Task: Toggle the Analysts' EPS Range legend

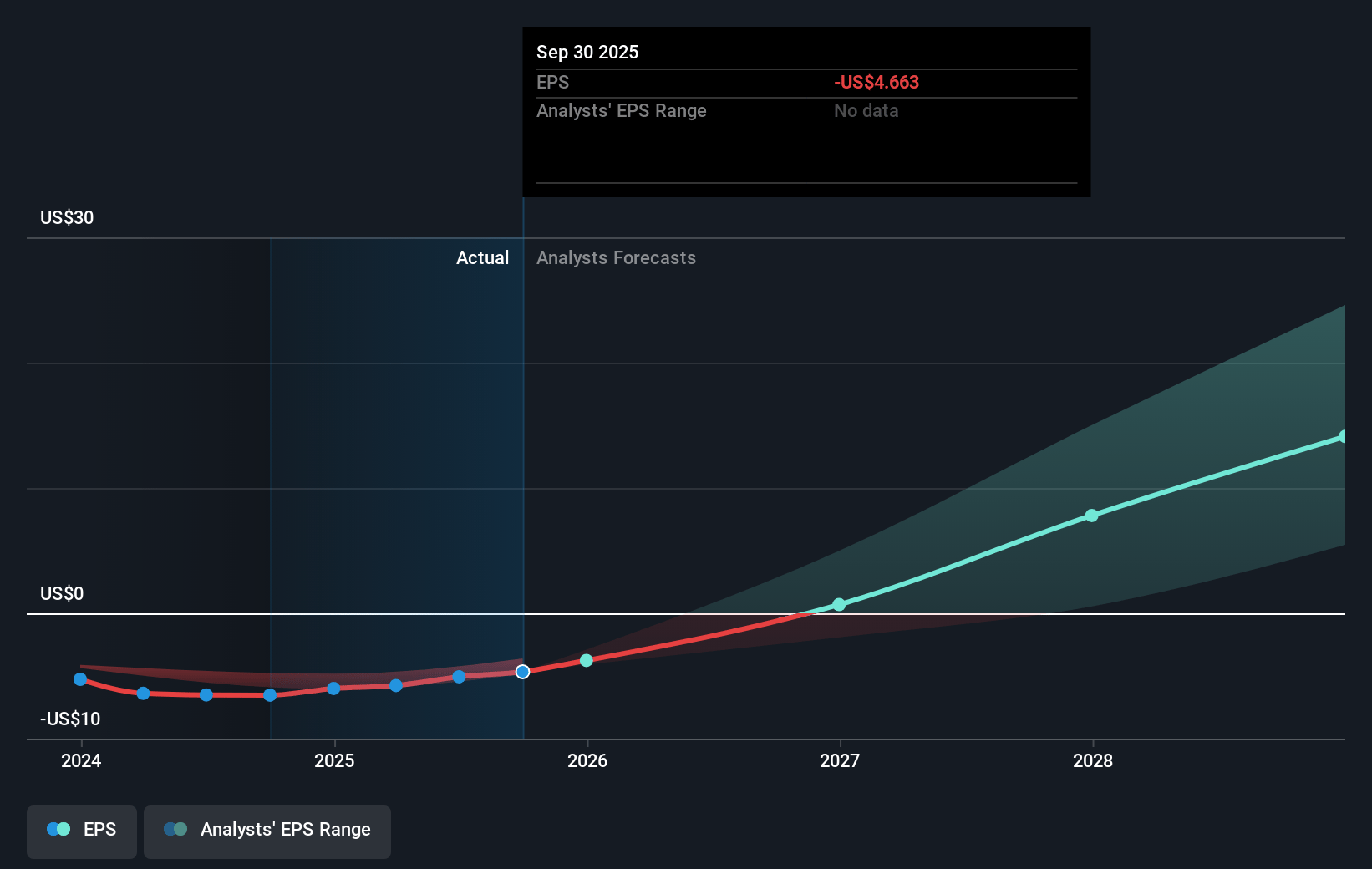Action: click(x=267, y=831)
